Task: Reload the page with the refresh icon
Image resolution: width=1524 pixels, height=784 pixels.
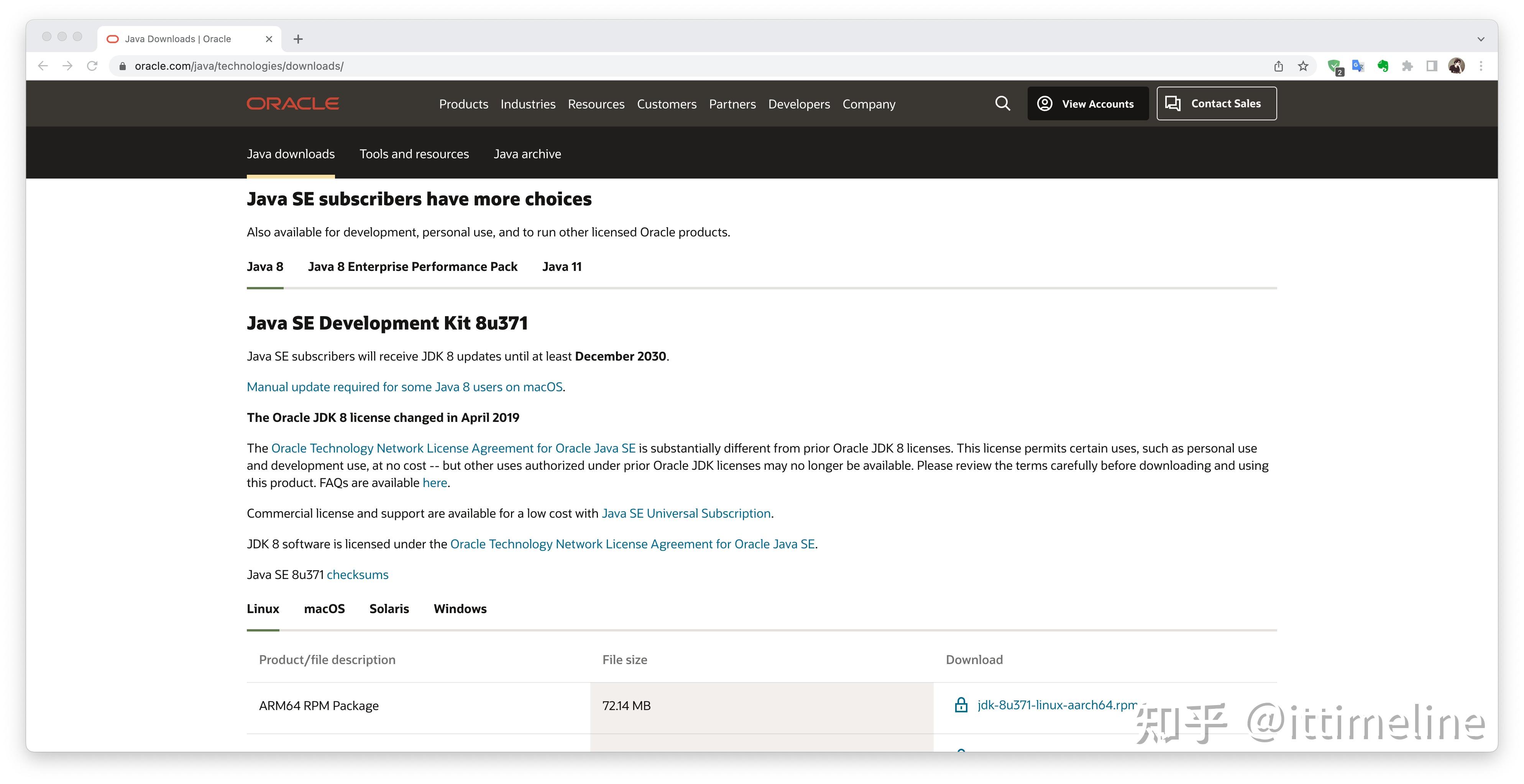Action: [x=92, y=66]
